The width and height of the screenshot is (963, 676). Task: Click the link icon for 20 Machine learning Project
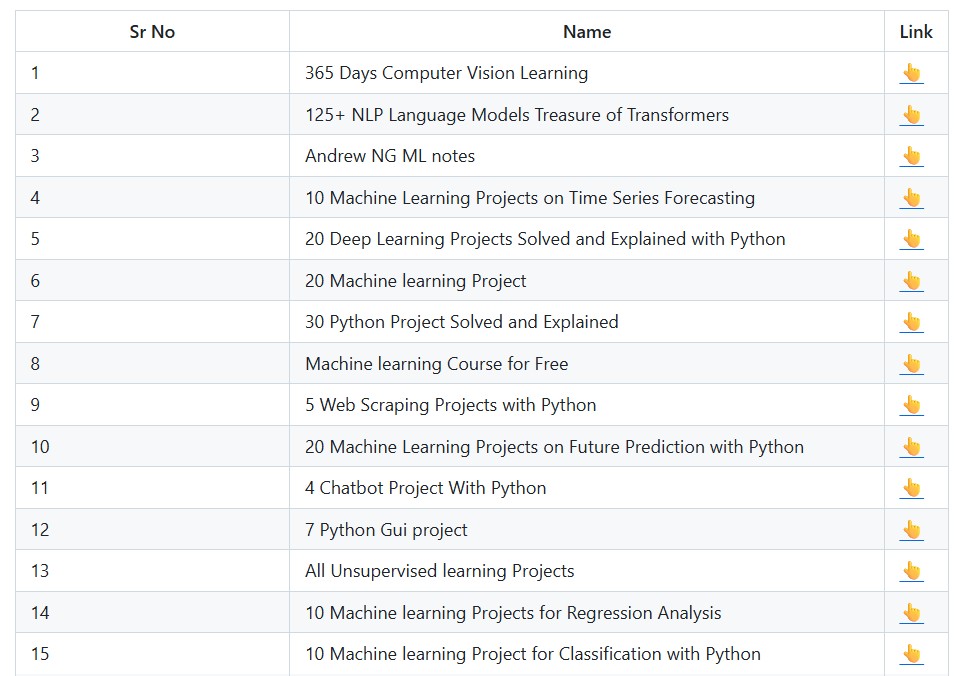[x=911, y=281]
